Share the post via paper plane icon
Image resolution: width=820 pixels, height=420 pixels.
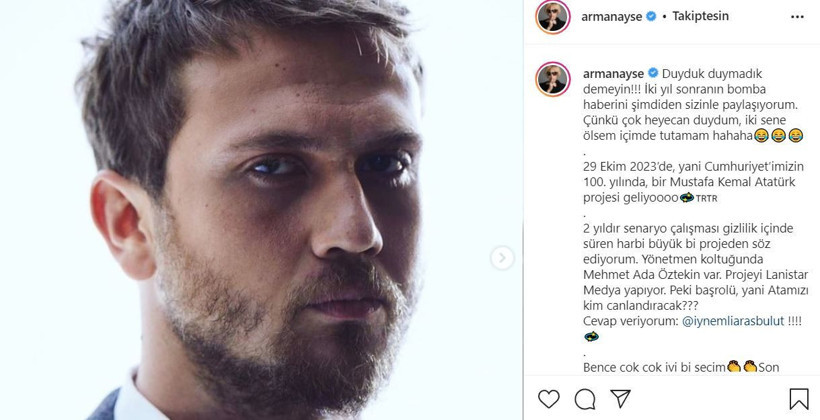click(x=621, y=400)
